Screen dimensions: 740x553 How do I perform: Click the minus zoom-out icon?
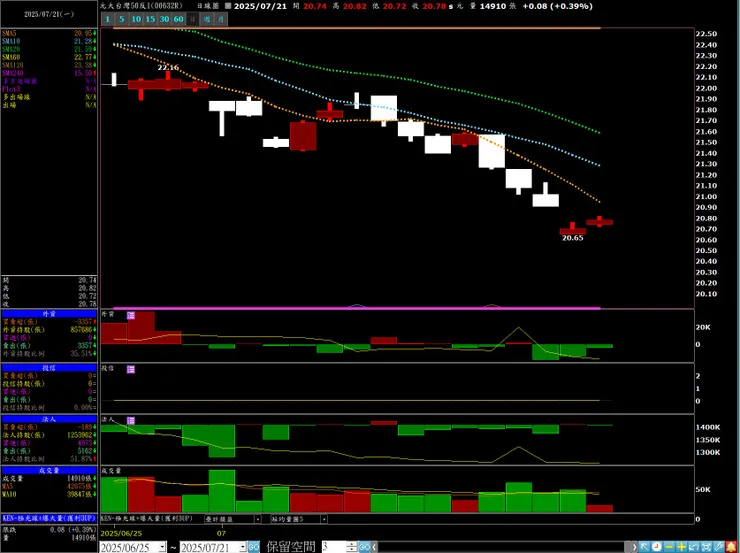point(669,547)
